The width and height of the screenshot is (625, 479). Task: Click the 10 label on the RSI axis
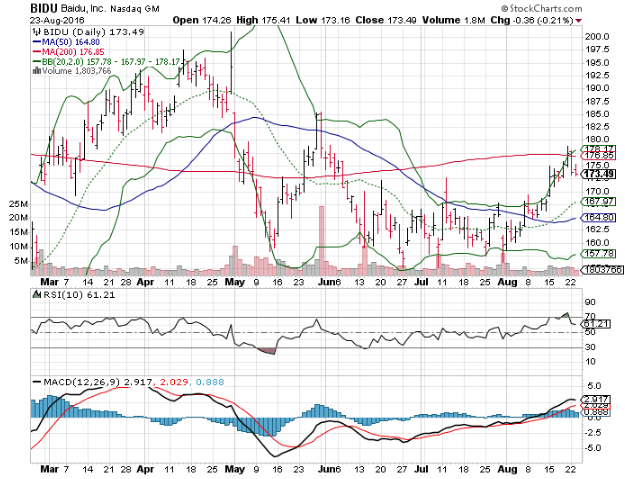590,361
